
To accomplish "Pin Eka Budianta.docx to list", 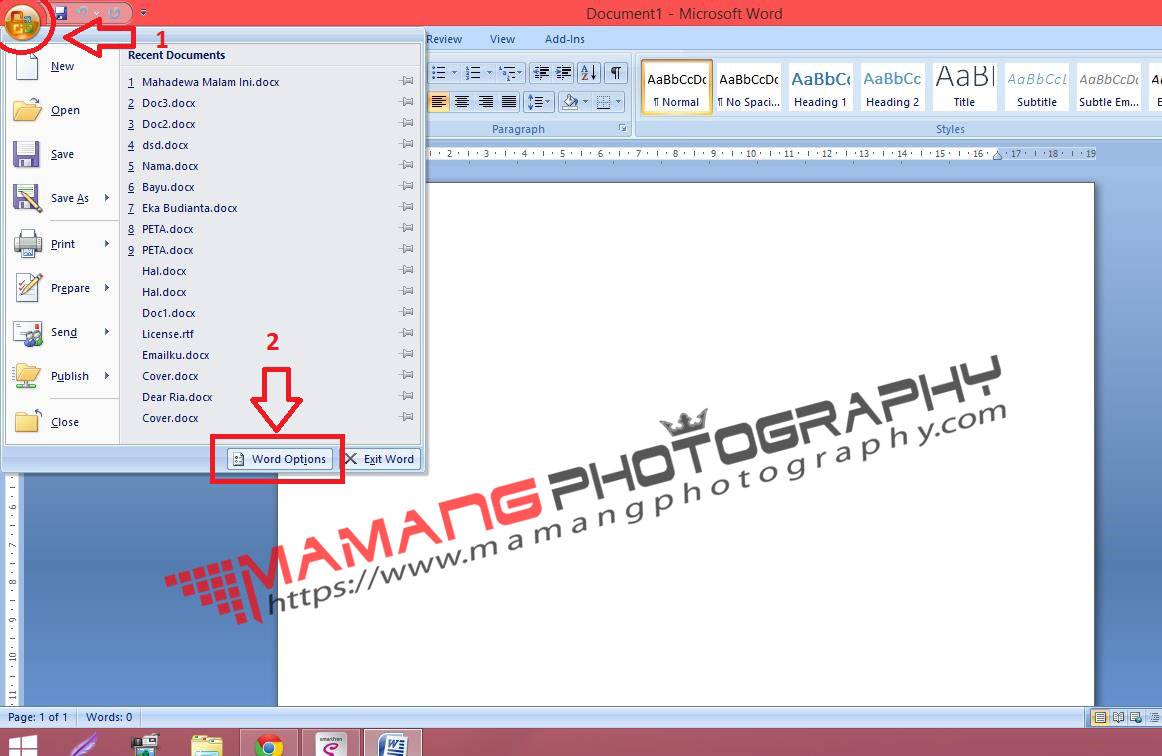I will pyautogui.click(x=406, y=207).
